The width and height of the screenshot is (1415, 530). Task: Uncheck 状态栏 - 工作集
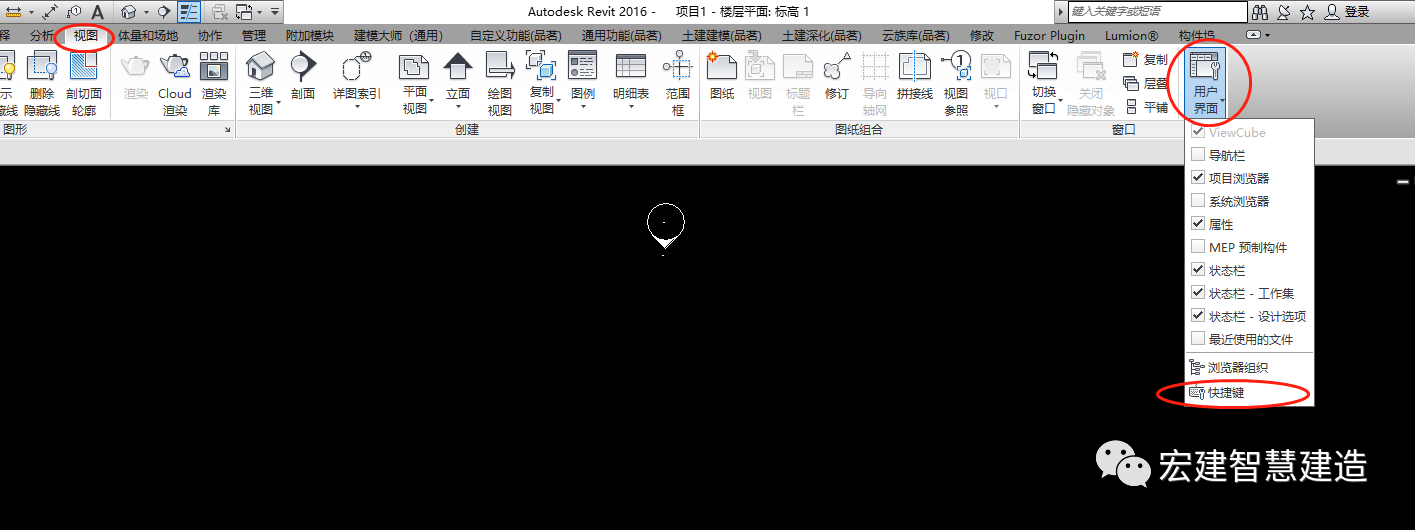pyautogui.click(x=1198, y=293)
